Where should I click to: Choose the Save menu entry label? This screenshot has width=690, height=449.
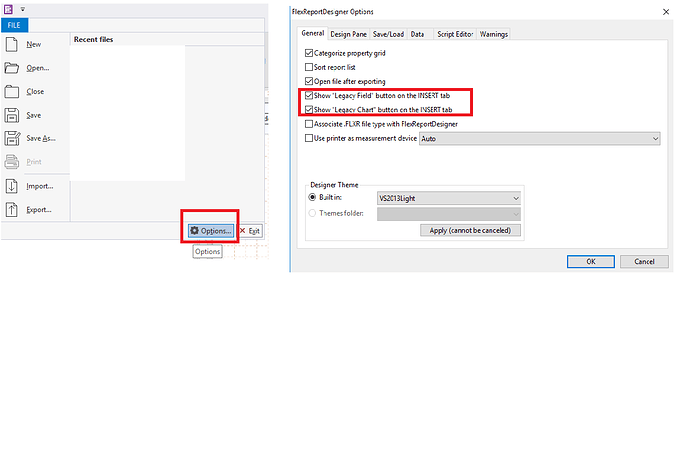(x=33, y=115)
